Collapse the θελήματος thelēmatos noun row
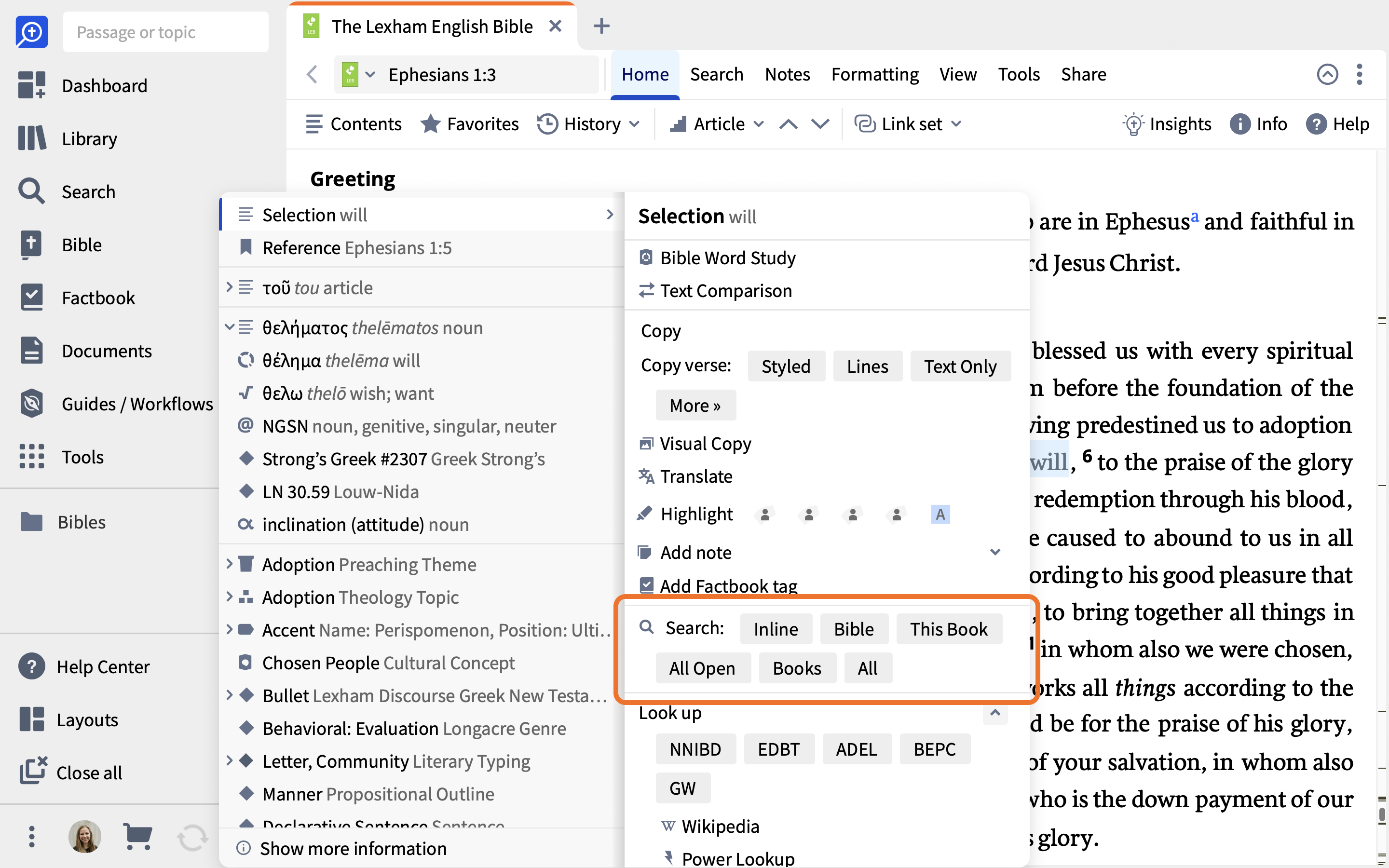Screen dimensions: 1389x868 tap(229, 326)
